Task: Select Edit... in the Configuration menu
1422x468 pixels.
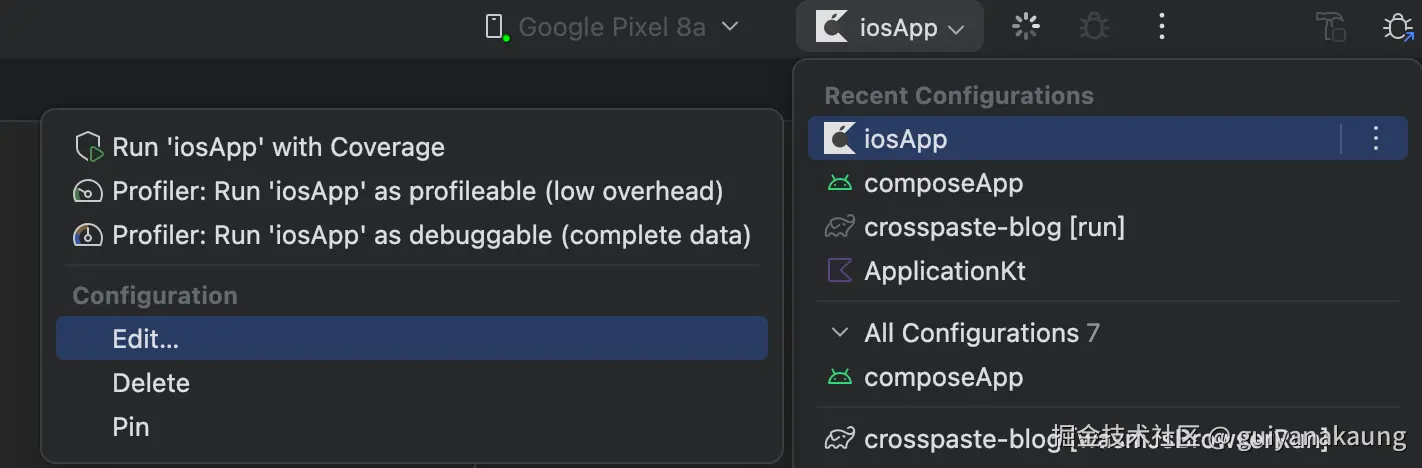Action: [x=146, y=339]
